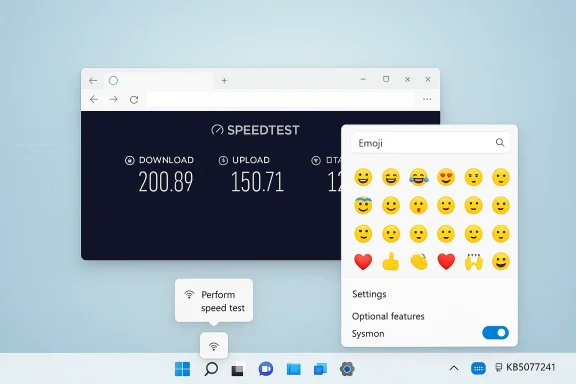The height and width of the screenshot is (384, 576).
Task: Insert the thumbs up emoji
Action: [391, 261]
